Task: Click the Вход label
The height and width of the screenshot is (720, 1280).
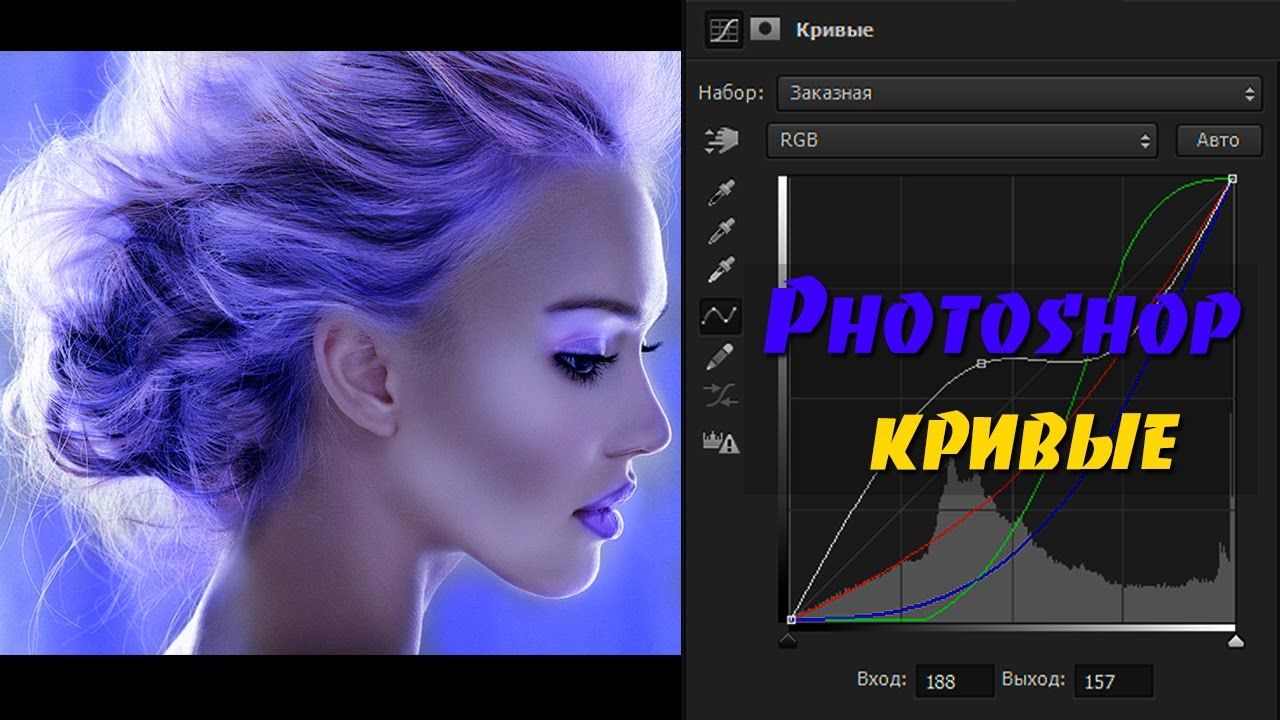Action: 881,681
